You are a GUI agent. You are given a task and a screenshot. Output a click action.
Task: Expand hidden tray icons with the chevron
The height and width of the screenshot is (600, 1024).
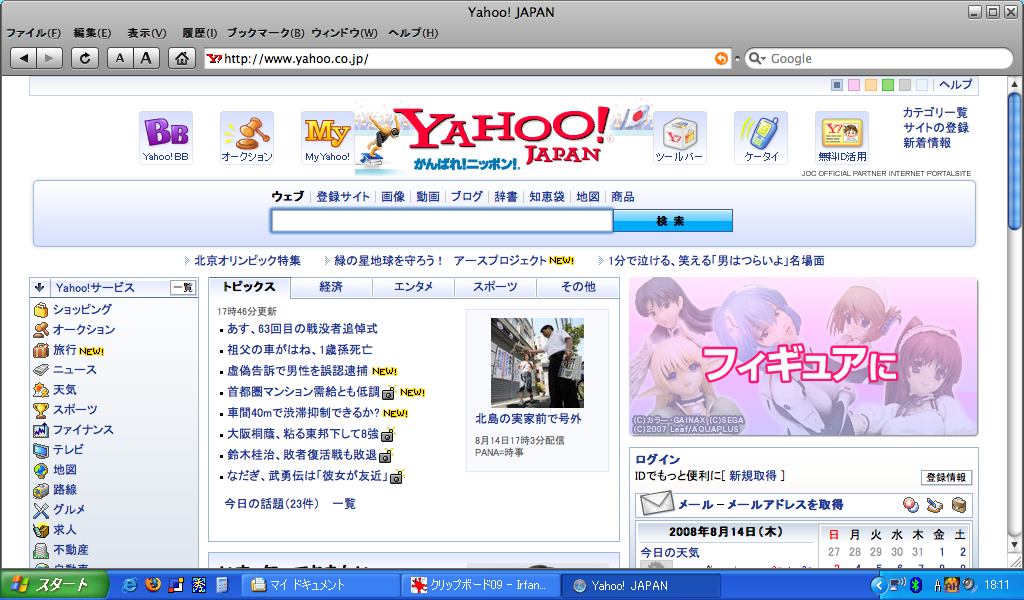click(879, 585)
